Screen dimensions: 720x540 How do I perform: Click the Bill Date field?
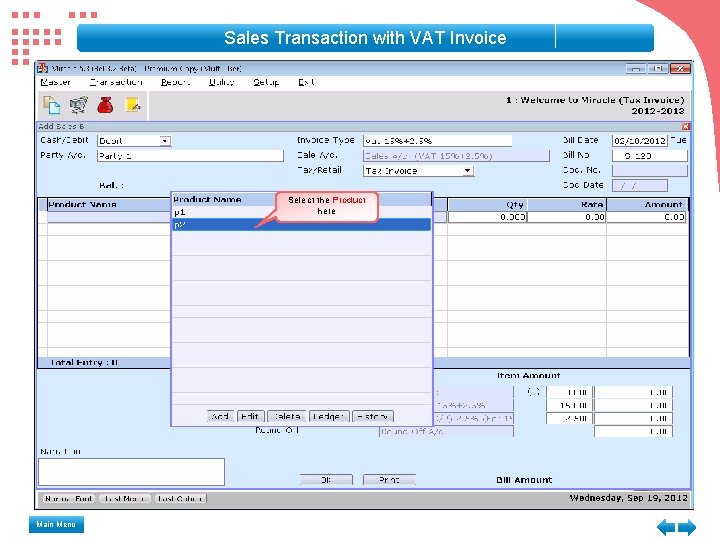[639, 141]
